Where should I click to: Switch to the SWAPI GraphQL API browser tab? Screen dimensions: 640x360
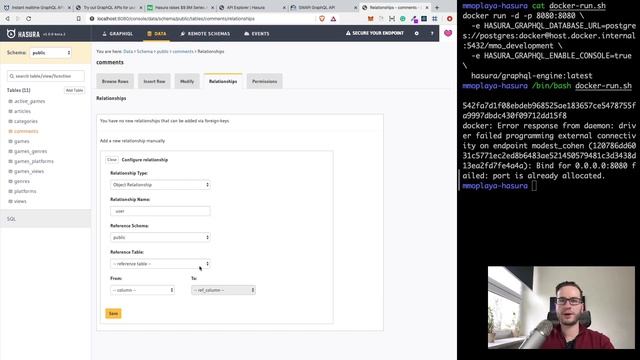pyautogui.click(x=324, y=7)
